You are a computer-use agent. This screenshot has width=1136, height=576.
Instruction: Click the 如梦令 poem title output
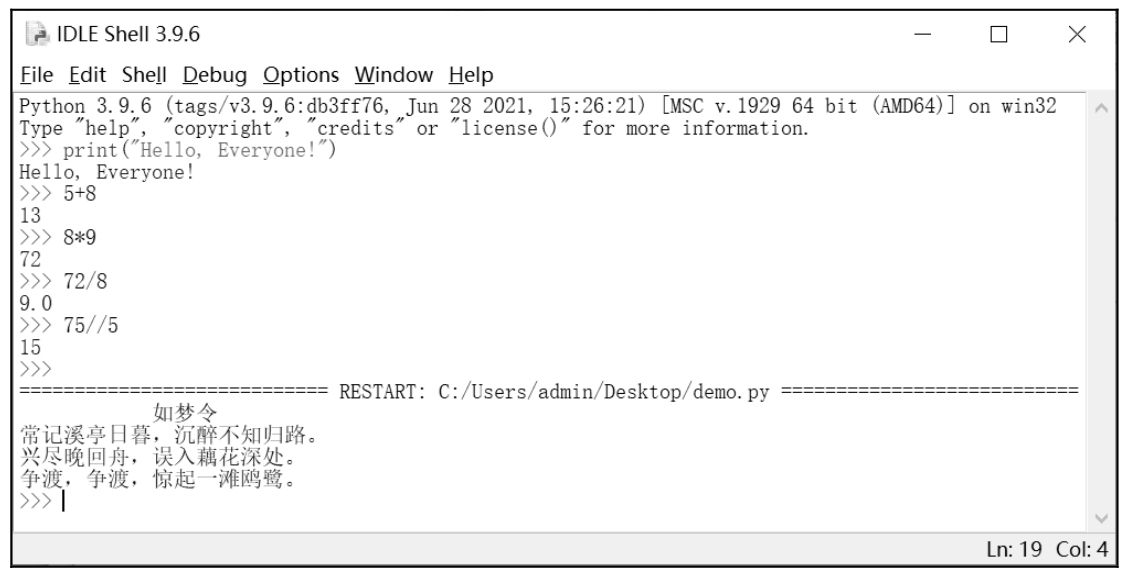185,413
